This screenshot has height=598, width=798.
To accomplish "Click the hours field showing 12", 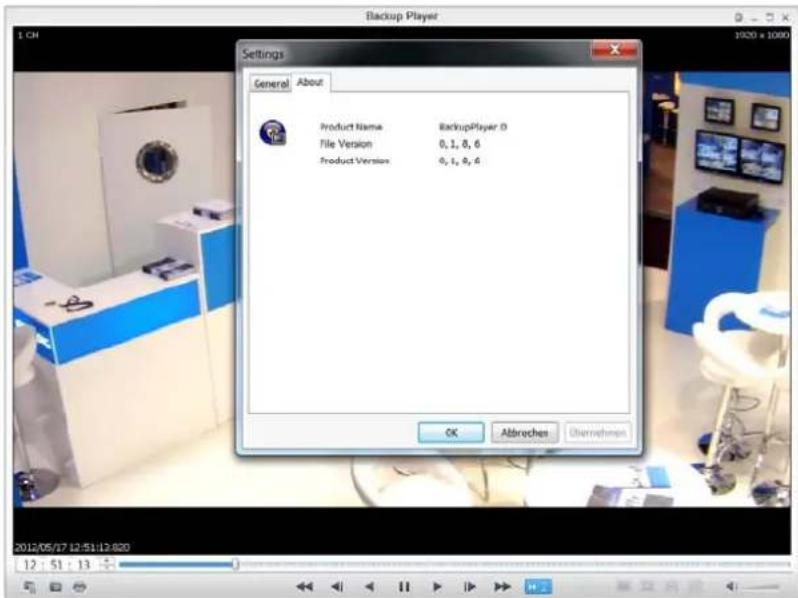I will [30, 564].
